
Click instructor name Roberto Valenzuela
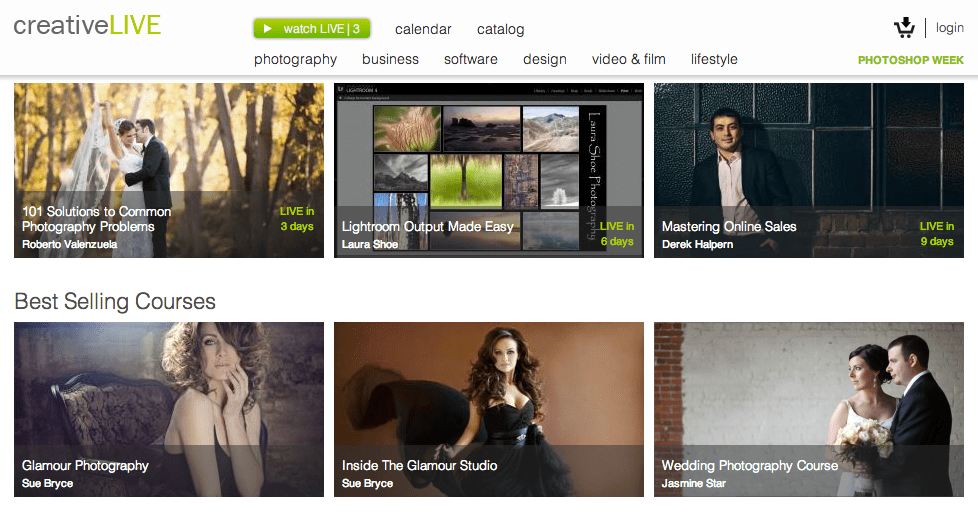tap(70, 244)
